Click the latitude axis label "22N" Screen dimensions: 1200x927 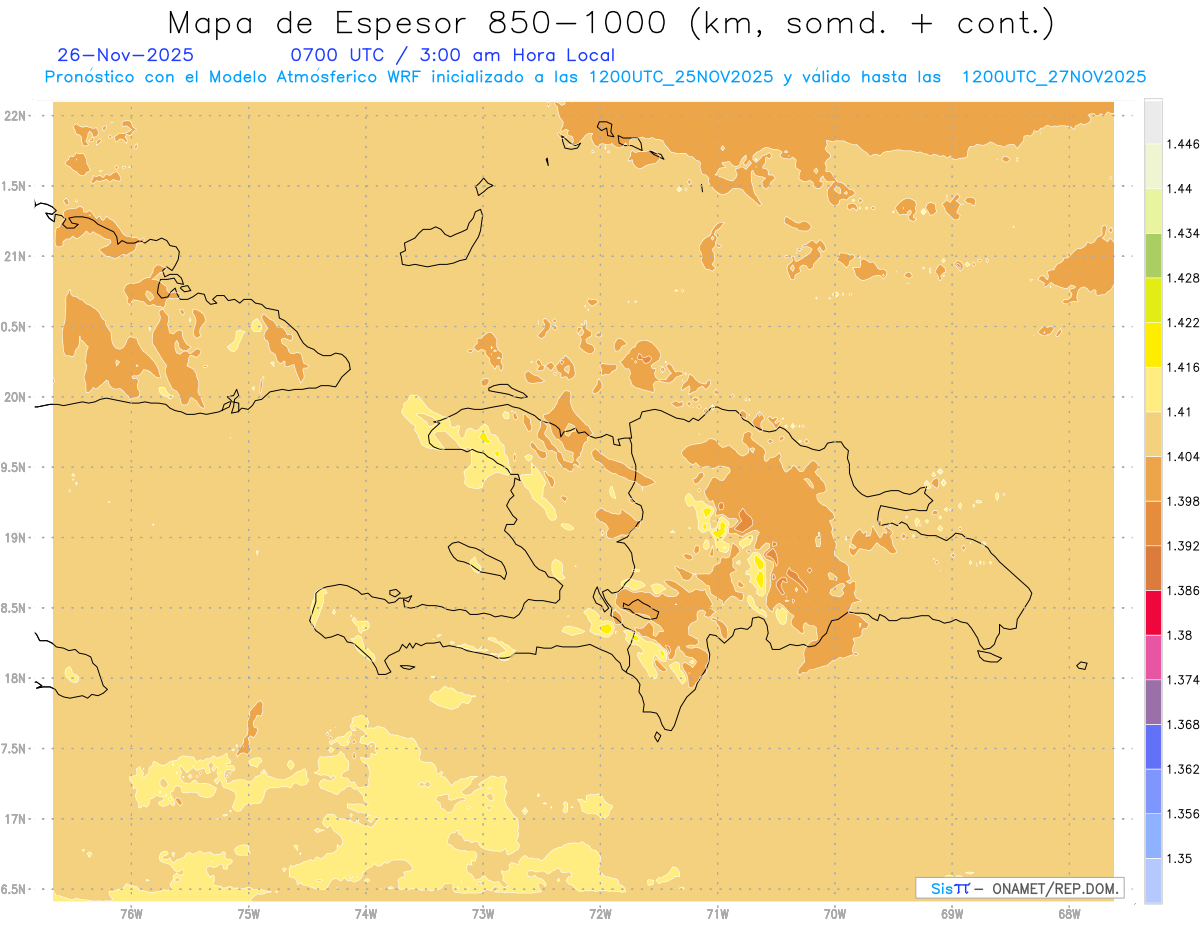click(x=15, y=116)
